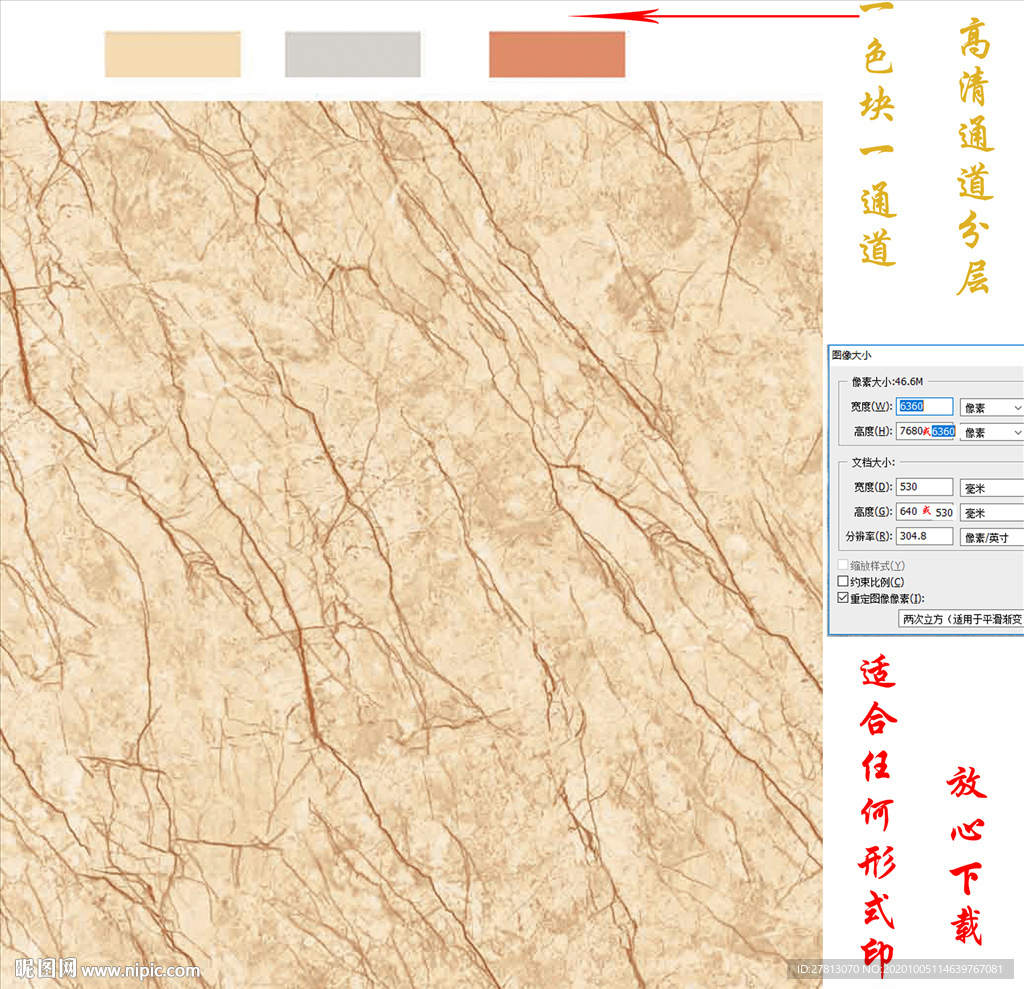Click the 图像大小 dialog title

(852, 355)
